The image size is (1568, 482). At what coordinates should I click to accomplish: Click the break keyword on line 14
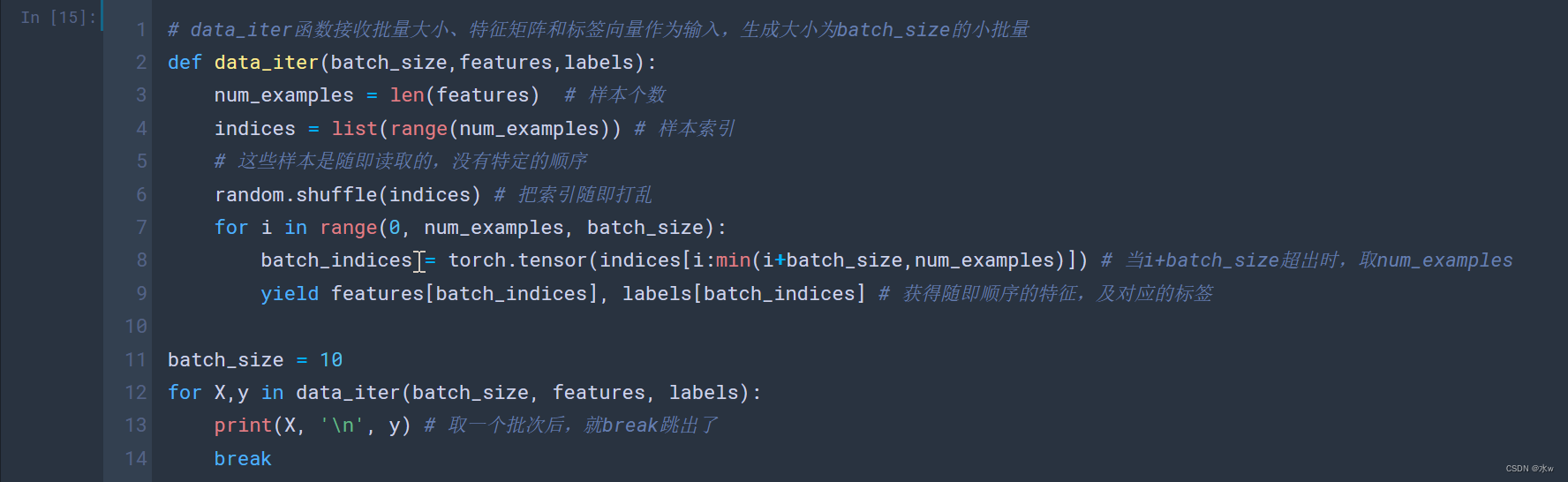click(x=243, y=459)
